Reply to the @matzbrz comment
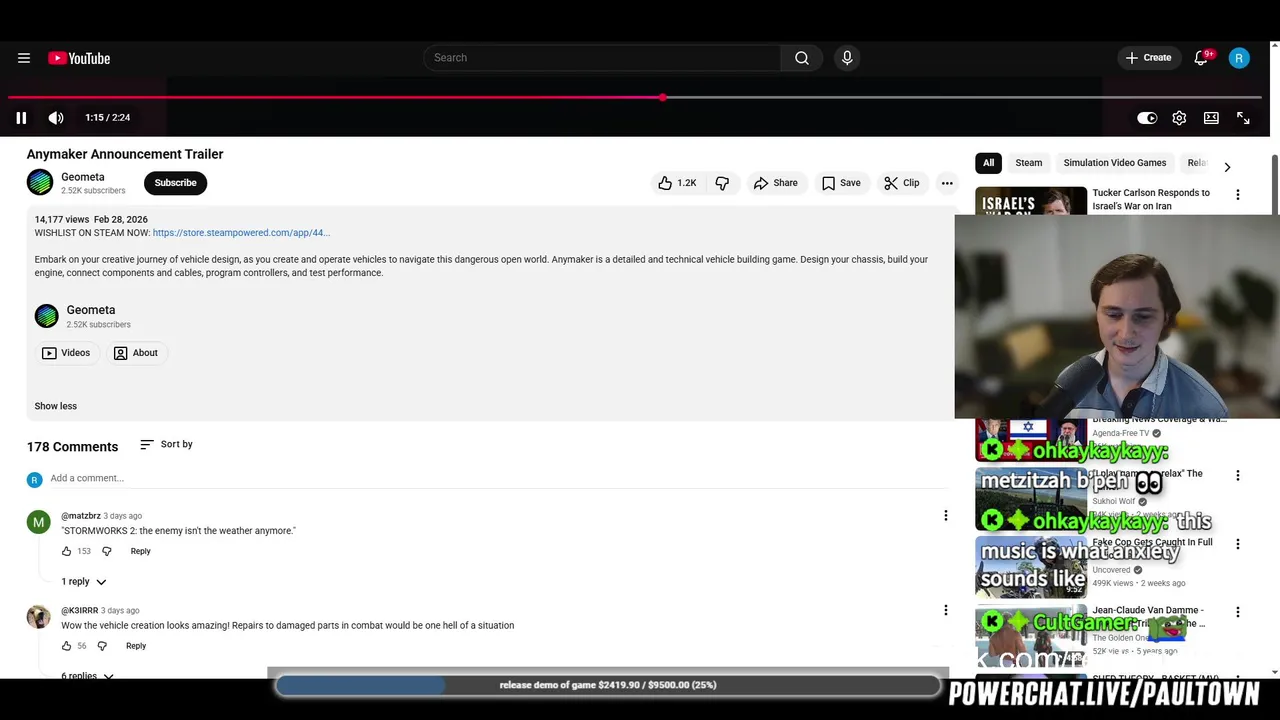Viewport: 1280px width, 720px height. pyautogui.click(x=140, y=551)
